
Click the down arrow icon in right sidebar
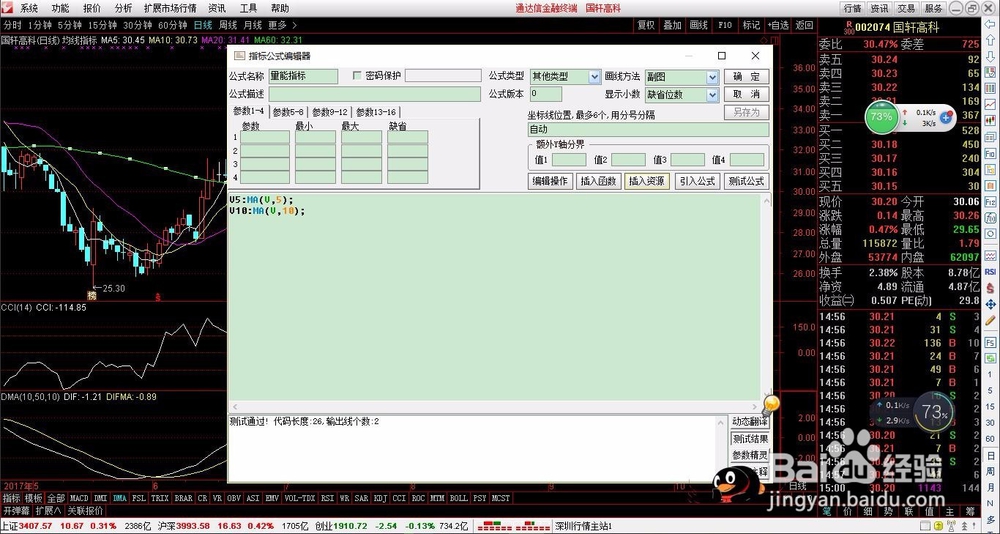(990, 56)
